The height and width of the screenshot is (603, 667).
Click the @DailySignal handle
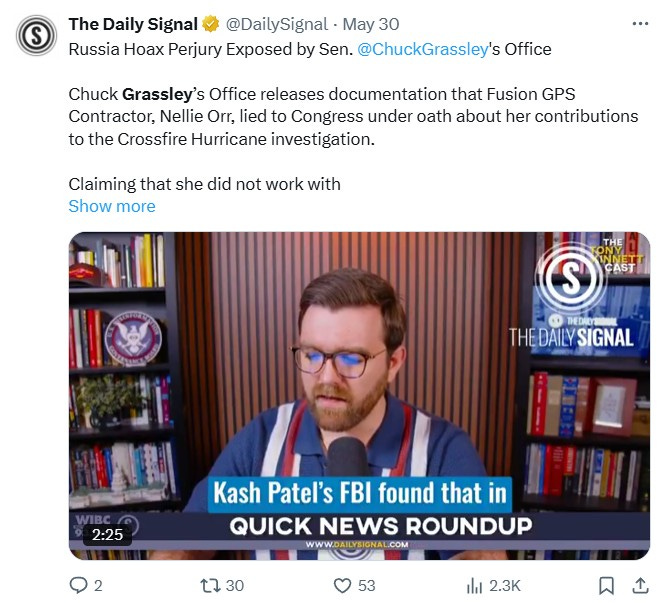pos(276,24)
